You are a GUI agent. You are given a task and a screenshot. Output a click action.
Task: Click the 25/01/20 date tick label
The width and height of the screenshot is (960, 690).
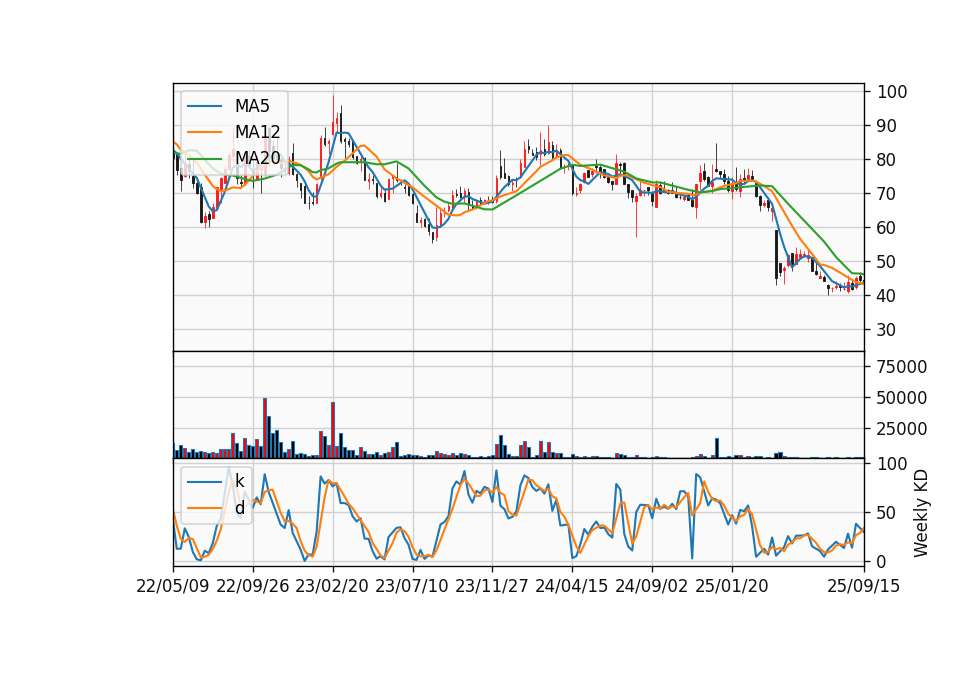click(732, 586)
